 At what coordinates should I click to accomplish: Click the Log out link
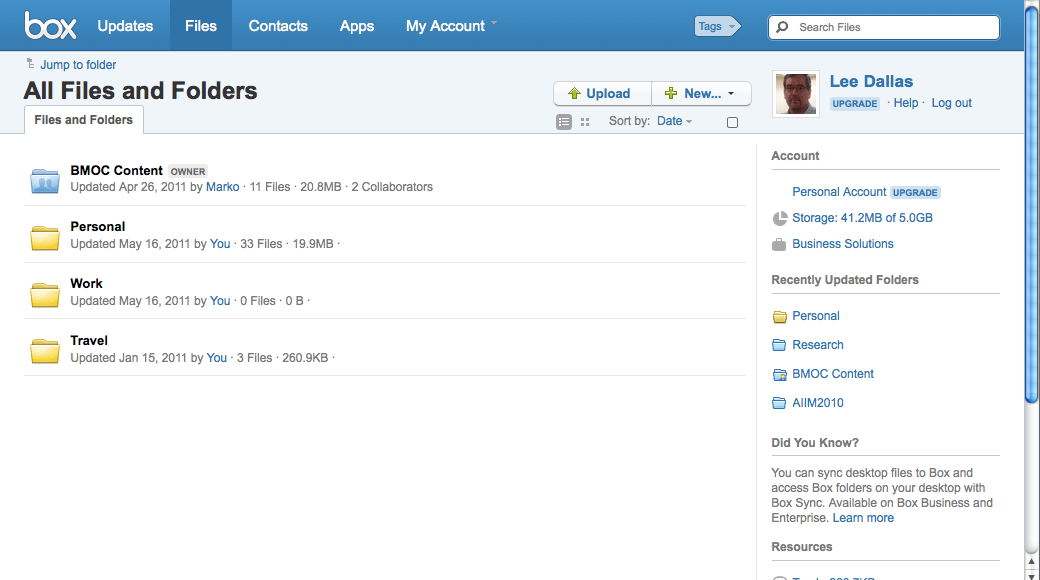[x=951, y=103]
